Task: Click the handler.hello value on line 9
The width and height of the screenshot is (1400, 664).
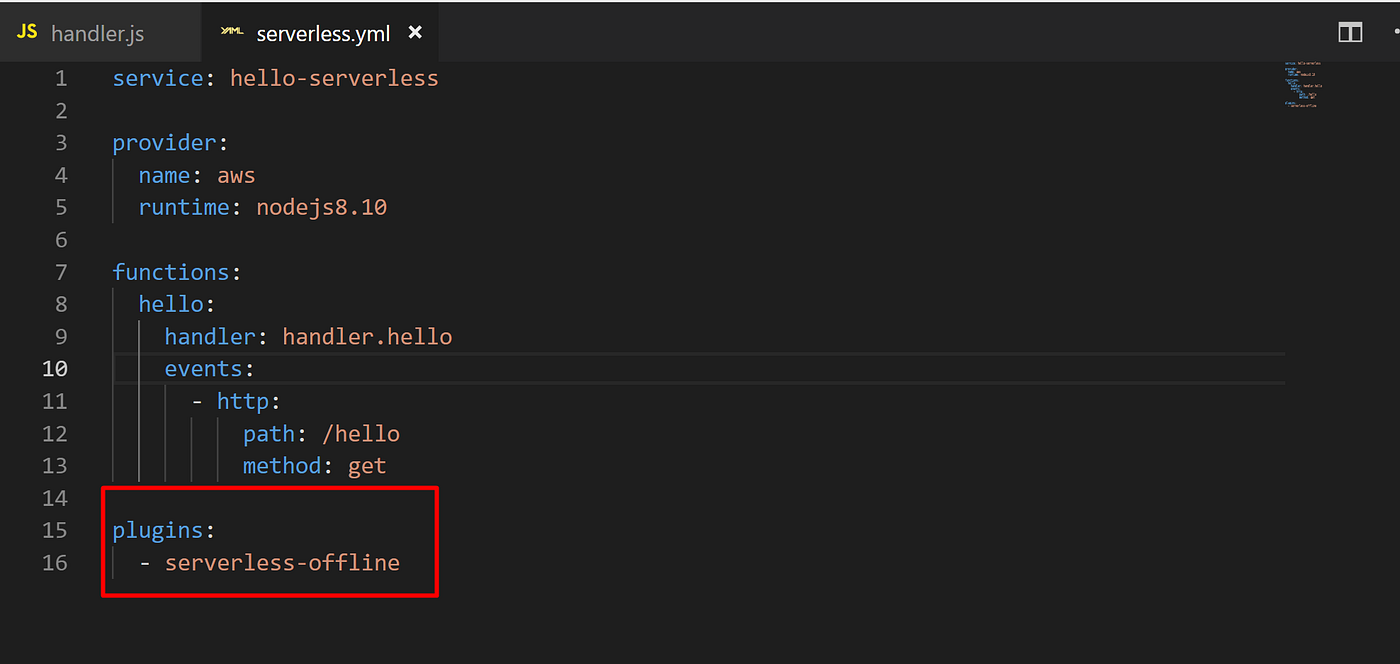Action: pyautogui.click(x=367, y=336)
